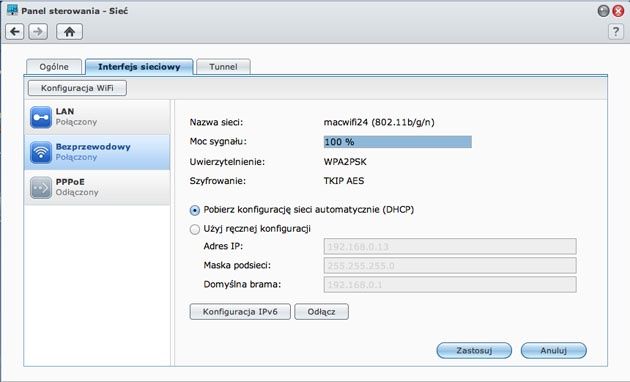This screenshot has height=382, width=630.
Task: Close the Panel sterowania window
Action: (x=618, y=11)
